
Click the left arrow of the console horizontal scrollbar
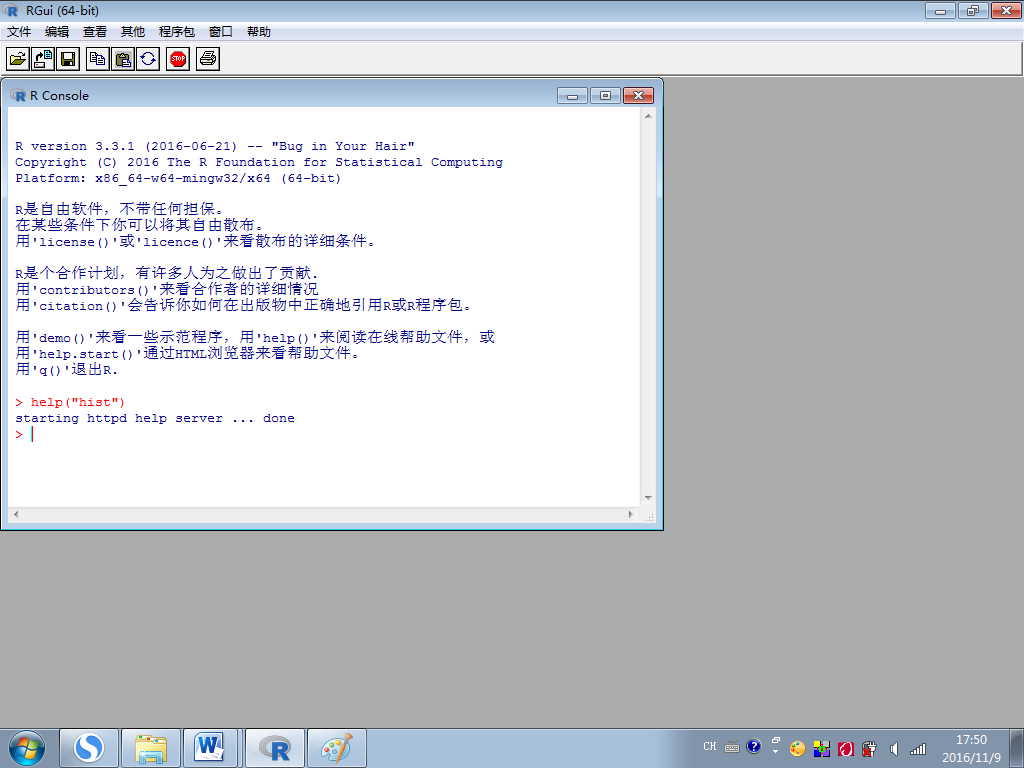[16, 515]
